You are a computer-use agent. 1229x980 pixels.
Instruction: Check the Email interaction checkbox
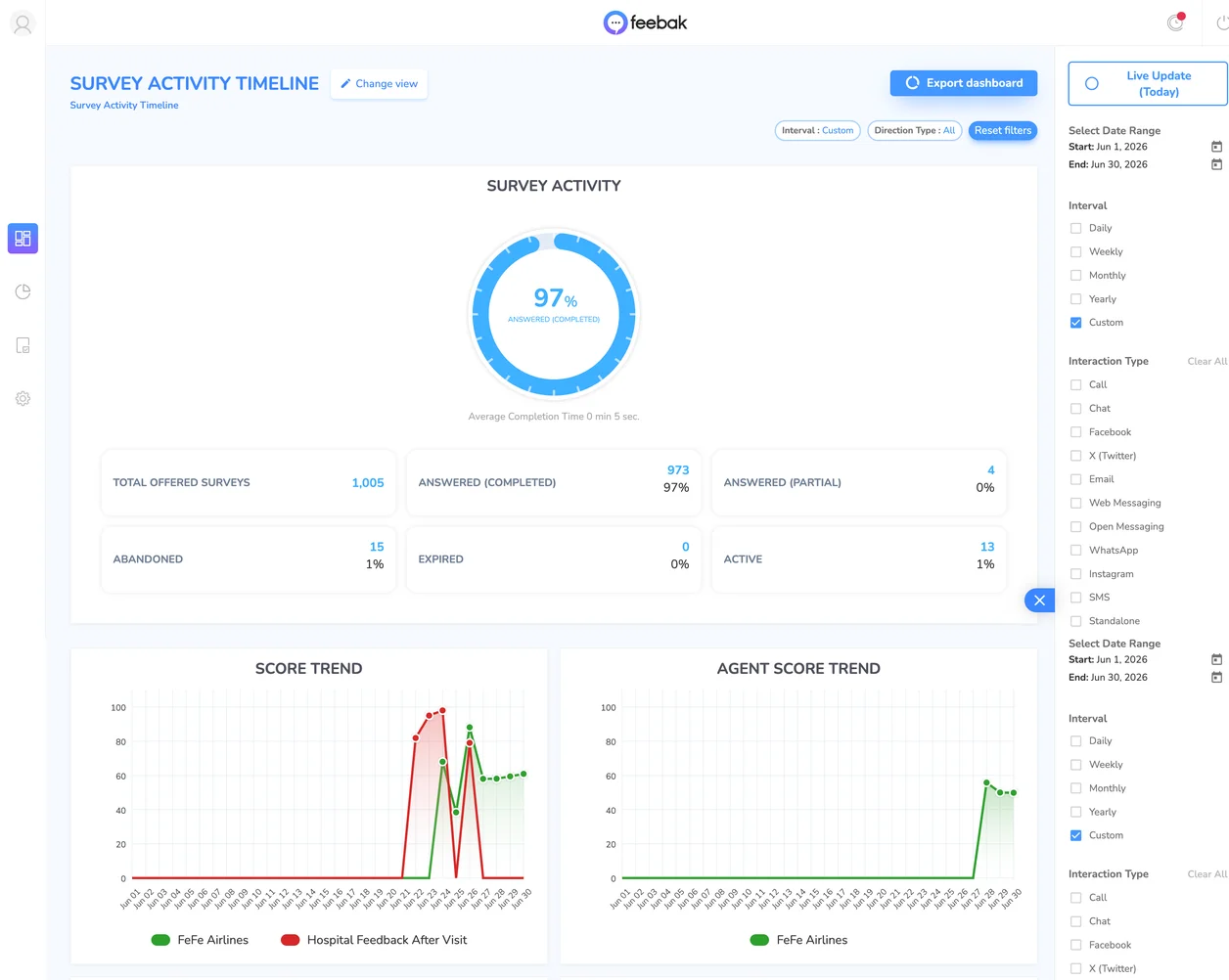coord(1076,479)
